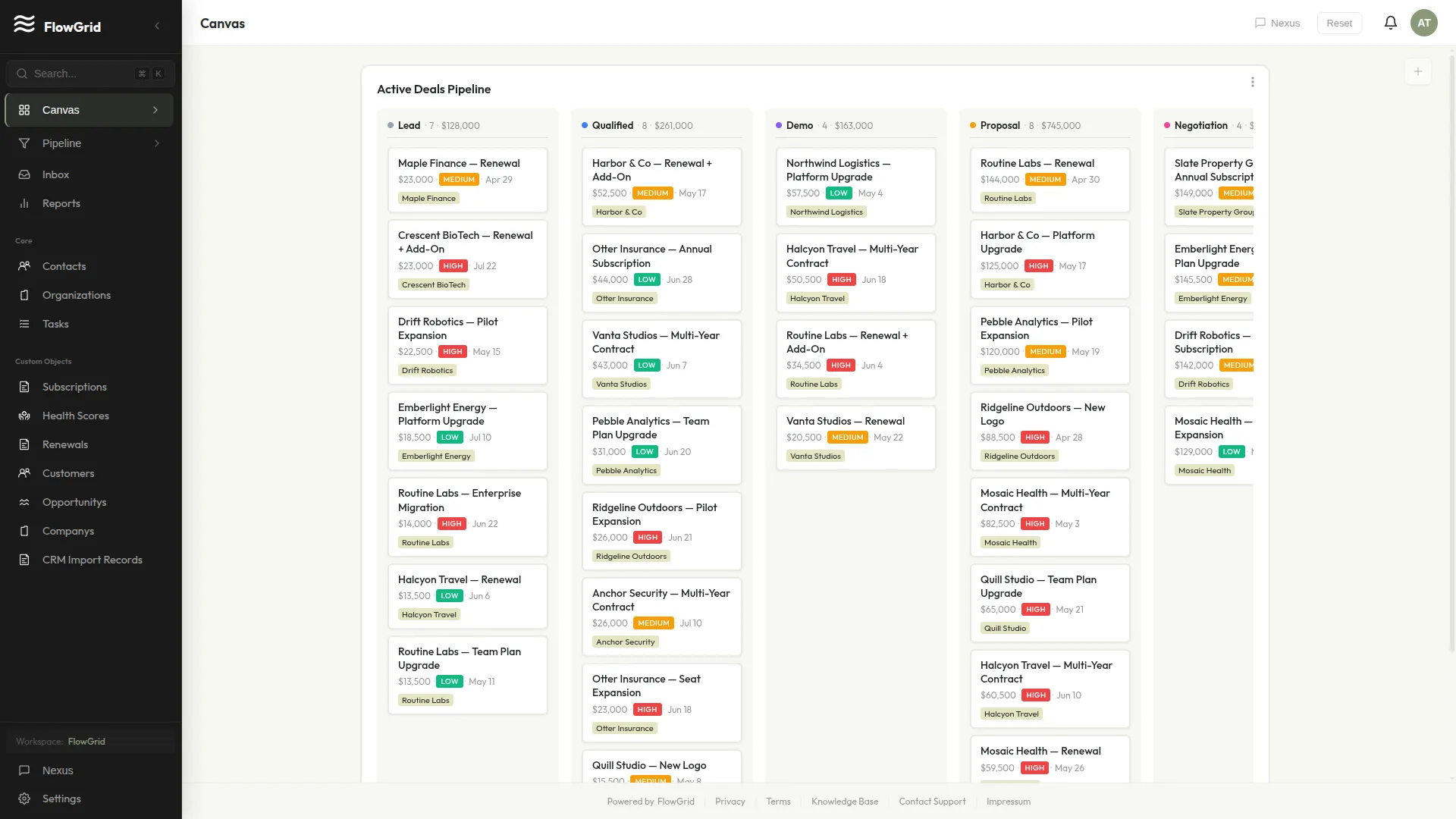Click the FlowGrid logo icon
This screenshot has width=1456, height=819.
pyautogui.click(x=24, y=24)
